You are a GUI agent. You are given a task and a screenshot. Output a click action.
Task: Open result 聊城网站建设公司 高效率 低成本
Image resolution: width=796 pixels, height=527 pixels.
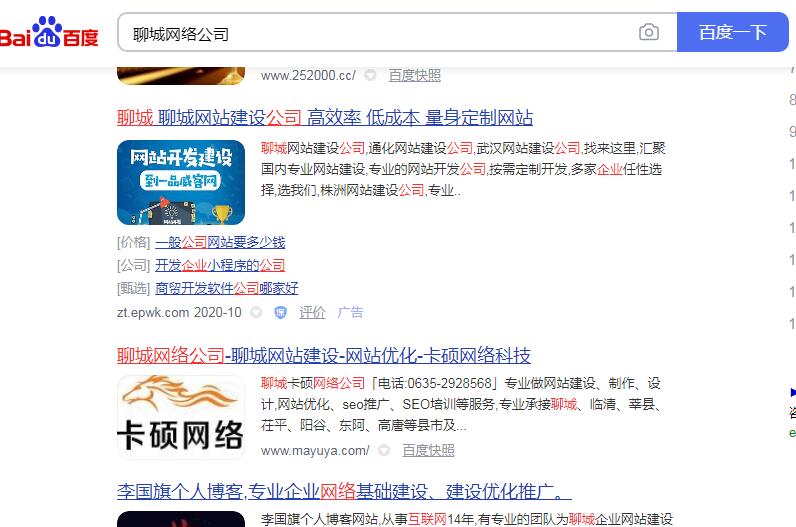pos(325,118)
